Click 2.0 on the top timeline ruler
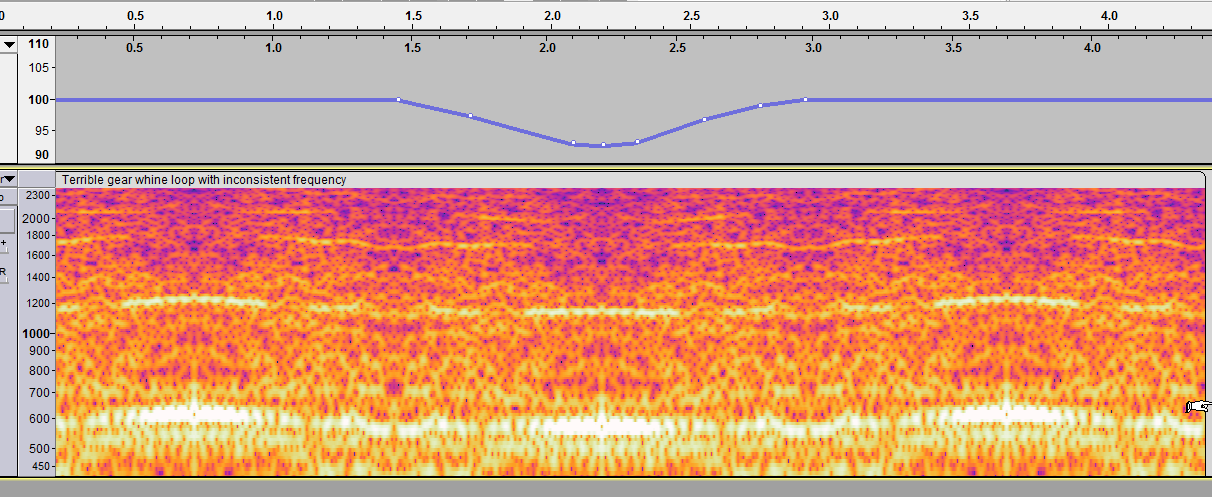This screenshot has width=1212, height=497. pos(552,16)
